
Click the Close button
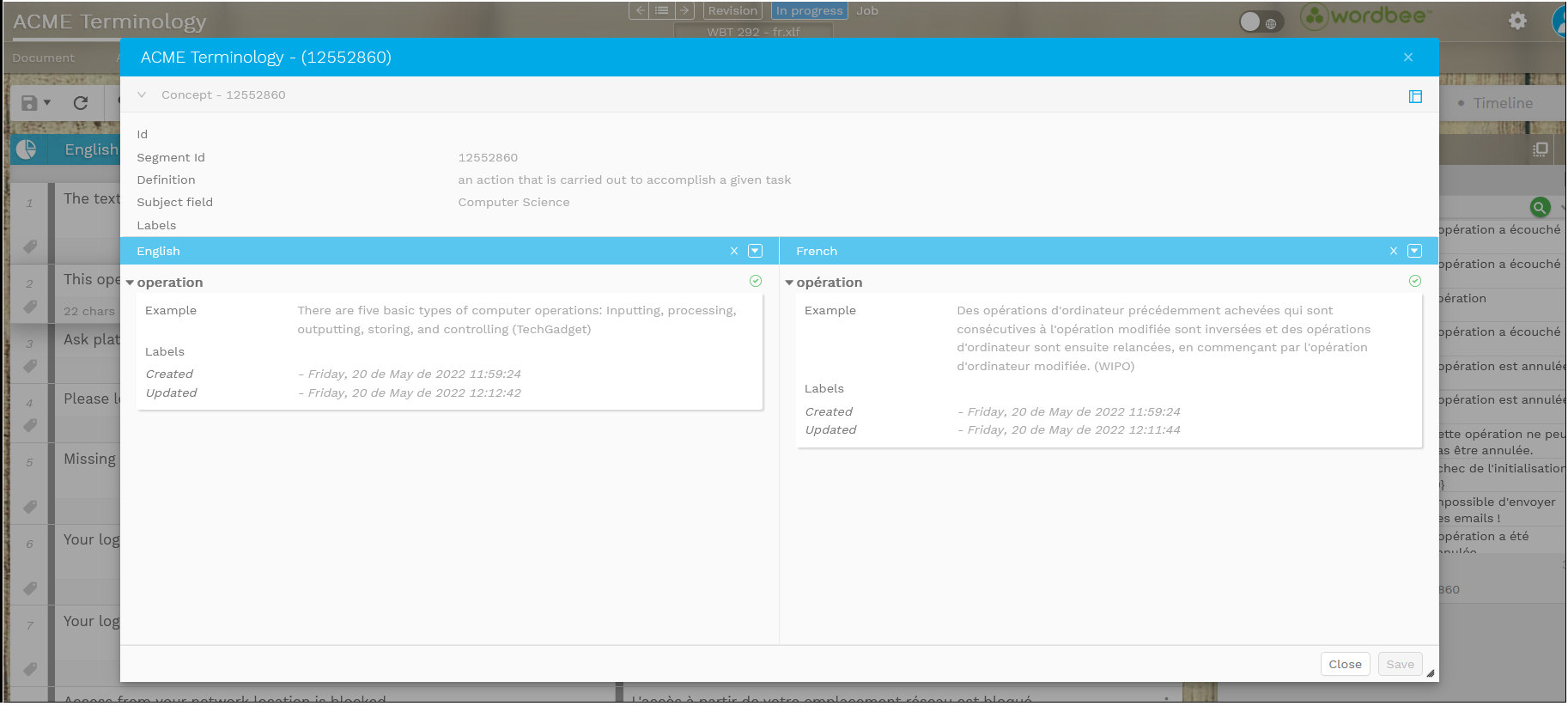pyautogui.click(x=1344, y=664)
